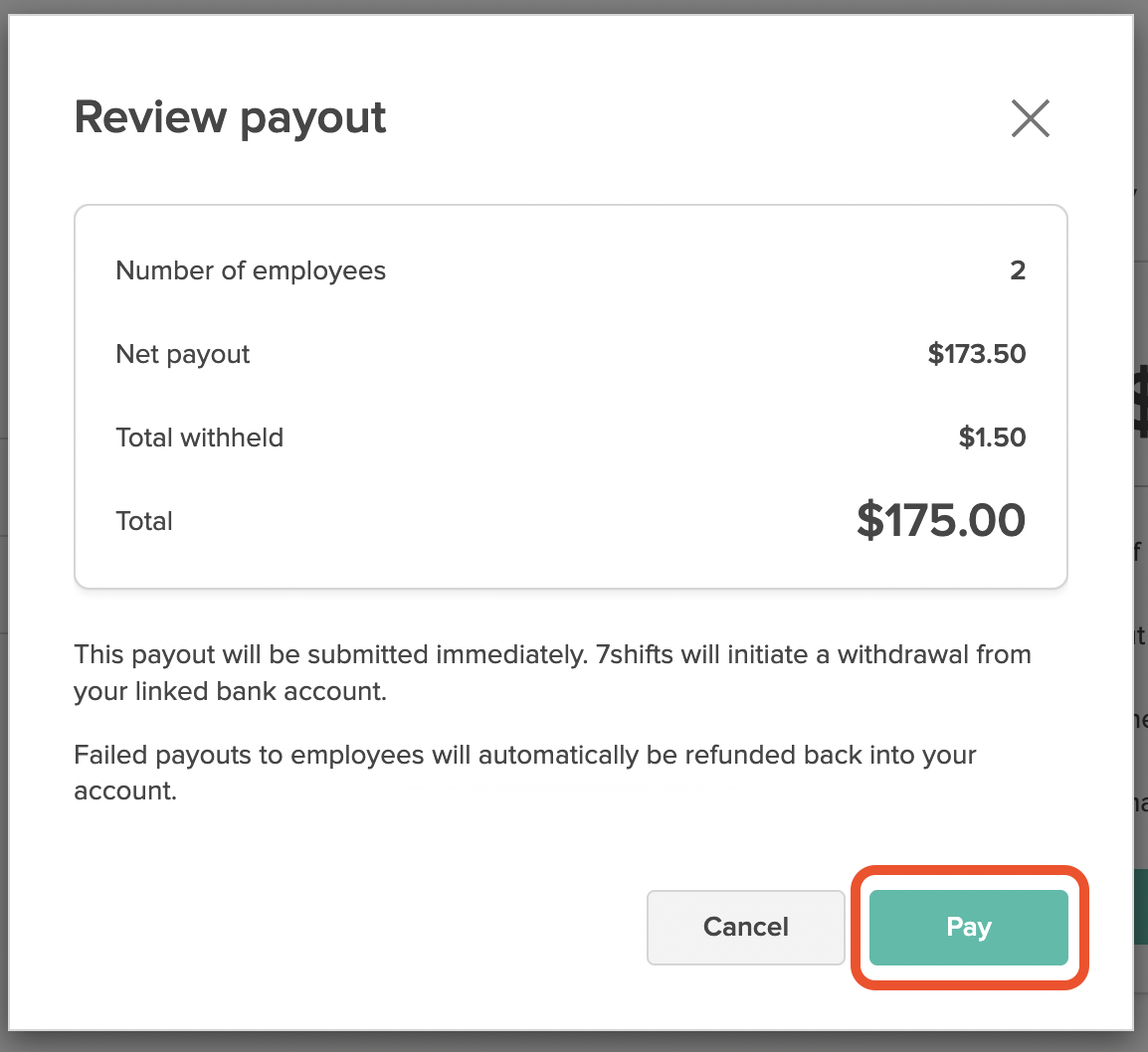Click the green button behind the dialog edge
The image size is (1148, 1052).
(1141, 907)
